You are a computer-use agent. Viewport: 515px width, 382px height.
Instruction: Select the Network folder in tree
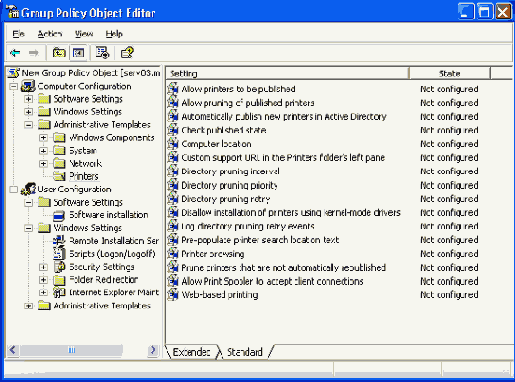pos(86,164)
